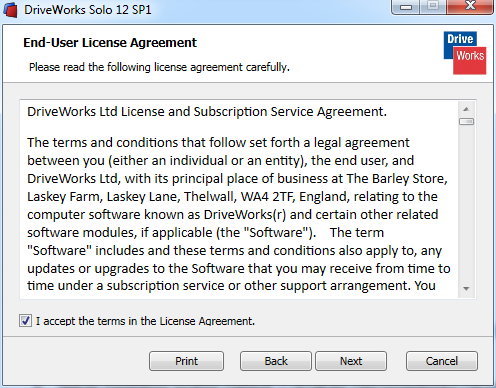The height and width of the screenshot is (388, 496).
Task: Click the scrollbar thumb of license text
Action: pyautogui.click(x=466, y=122)
